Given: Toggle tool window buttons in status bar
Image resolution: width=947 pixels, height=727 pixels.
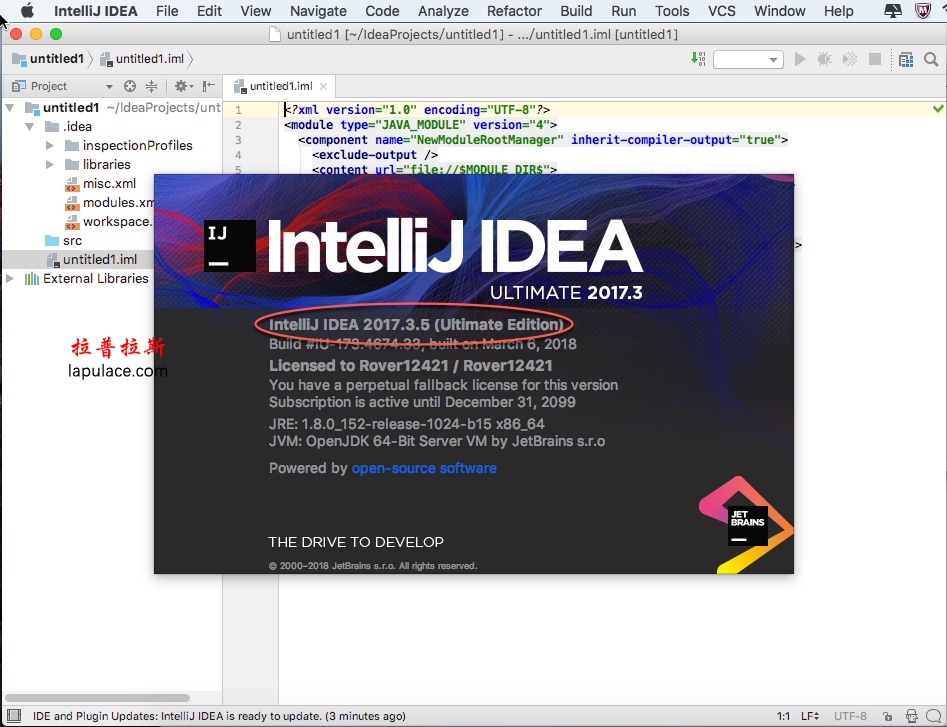Looking at the screenshot, I should tap(14, 716).
